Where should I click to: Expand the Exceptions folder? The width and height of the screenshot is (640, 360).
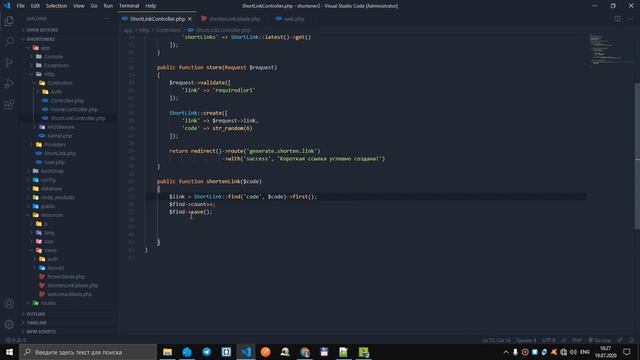(x=56, y=65)
